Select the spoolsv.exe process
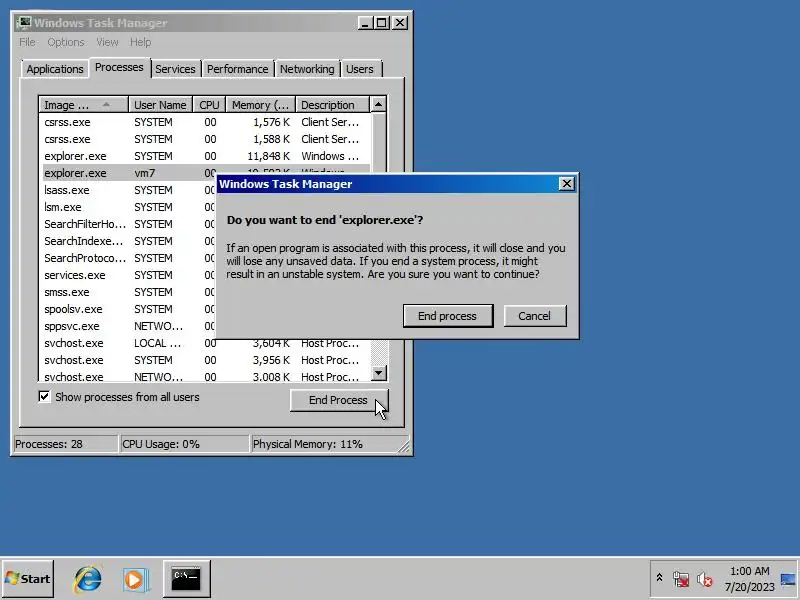The height and width of the screenshot is (600, 800). [128, 309]
